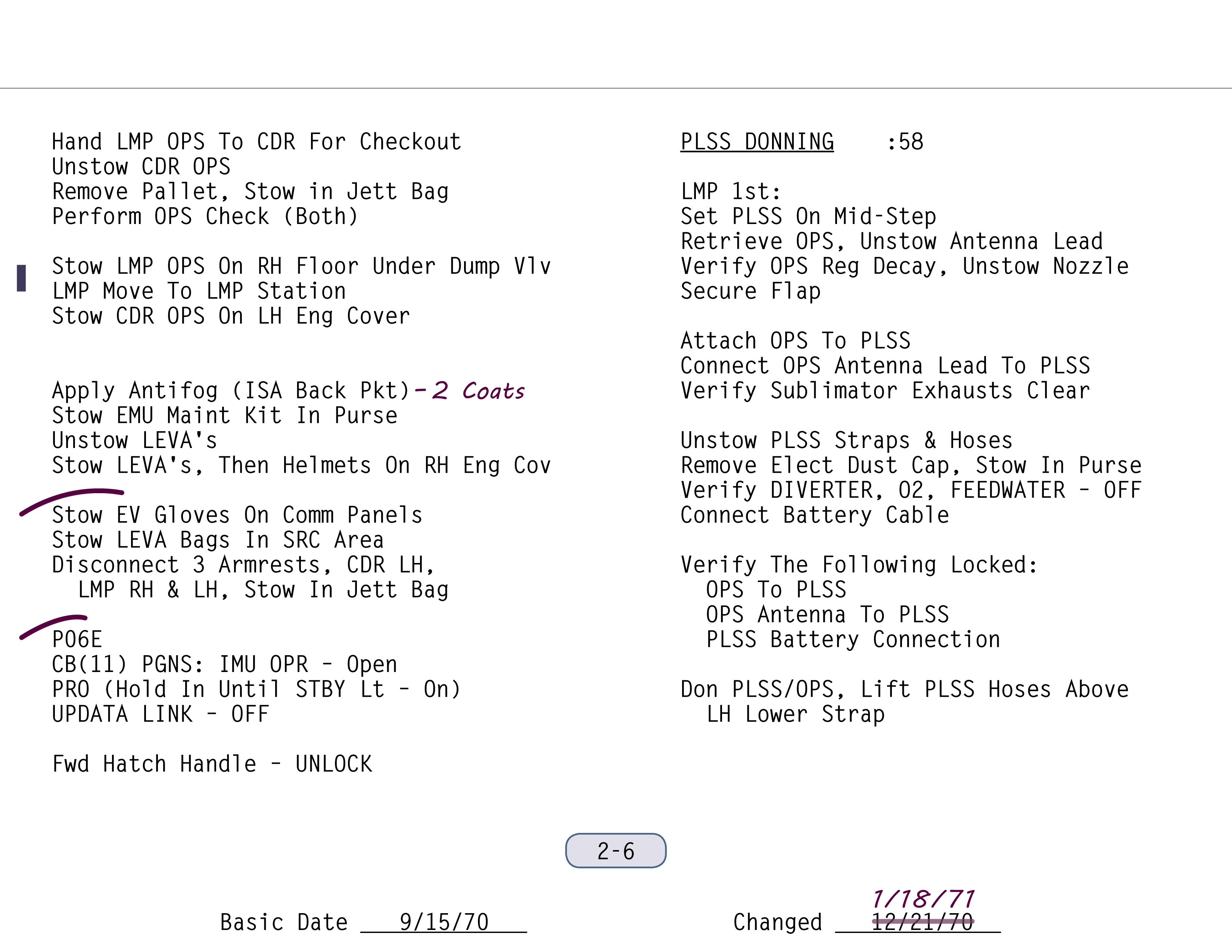
Task: Click the "Unstow CDR OPS" line
Action: pyautogui.click(x=141, y=167)
